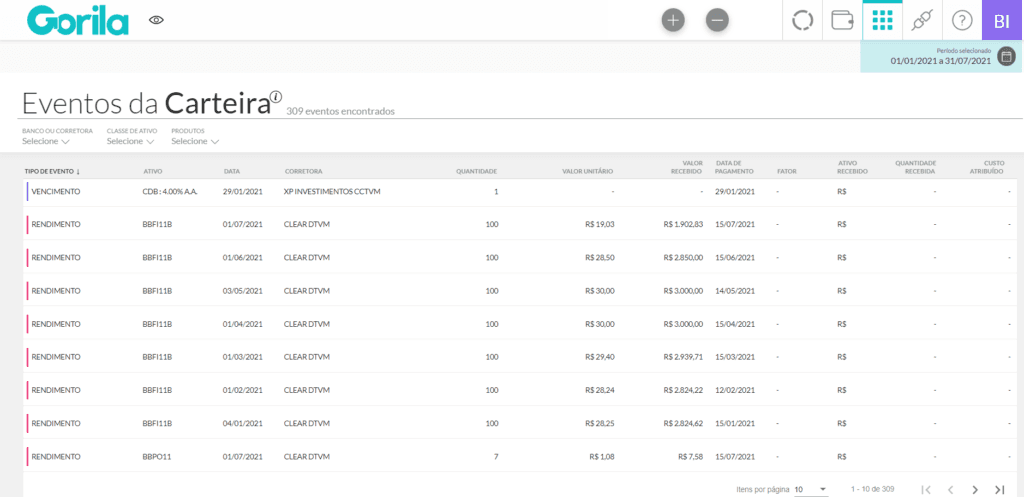
Task: Go to previous page arrow
Action: pos(950,489)
